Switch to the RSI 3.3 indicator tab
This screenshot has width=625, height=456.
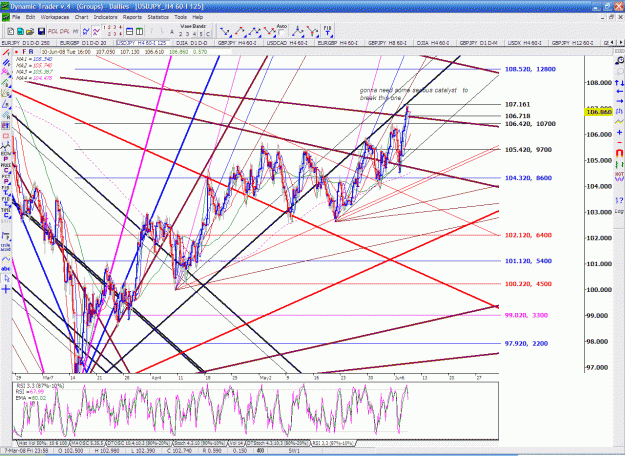point(332,443)
